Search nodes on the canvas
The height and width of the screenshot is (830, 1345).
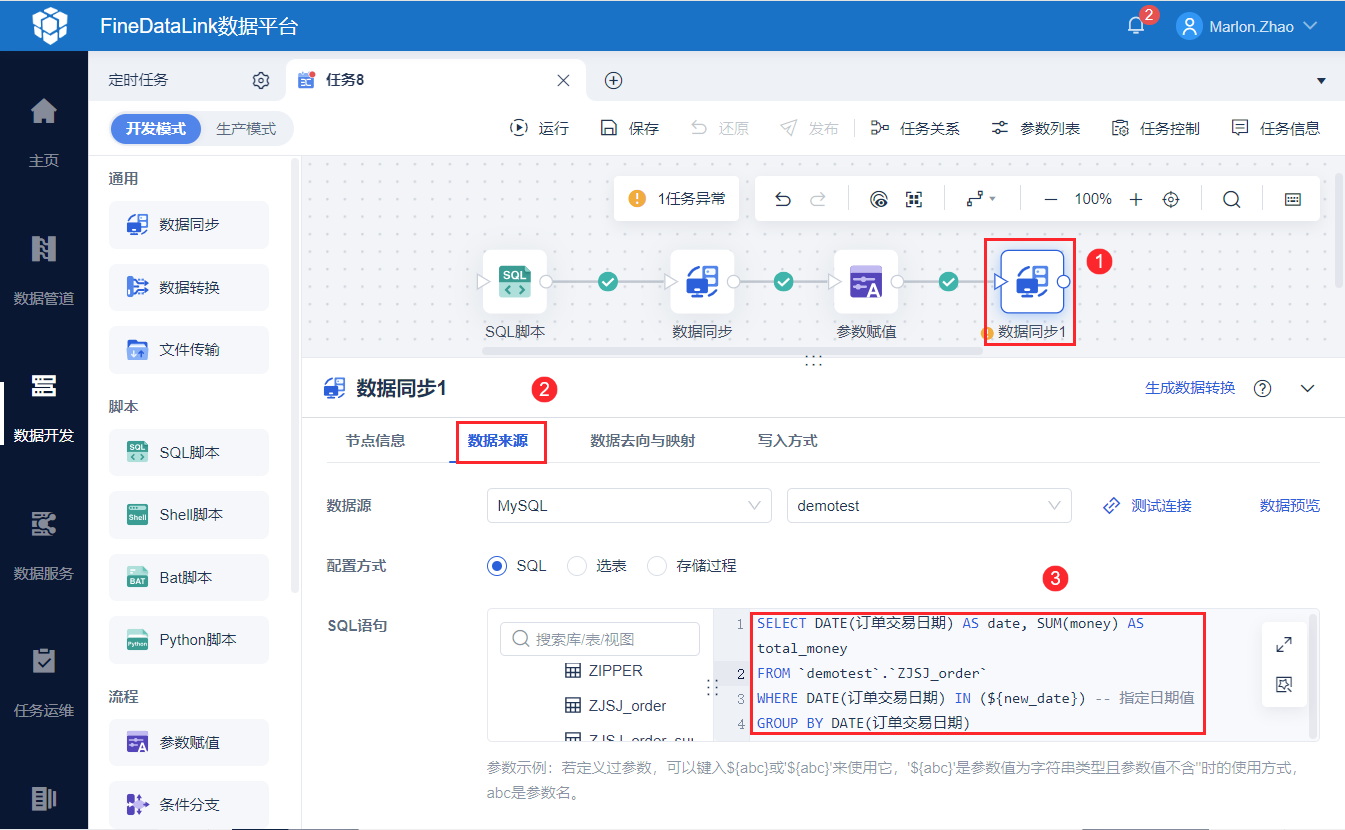coord(1231,199)
